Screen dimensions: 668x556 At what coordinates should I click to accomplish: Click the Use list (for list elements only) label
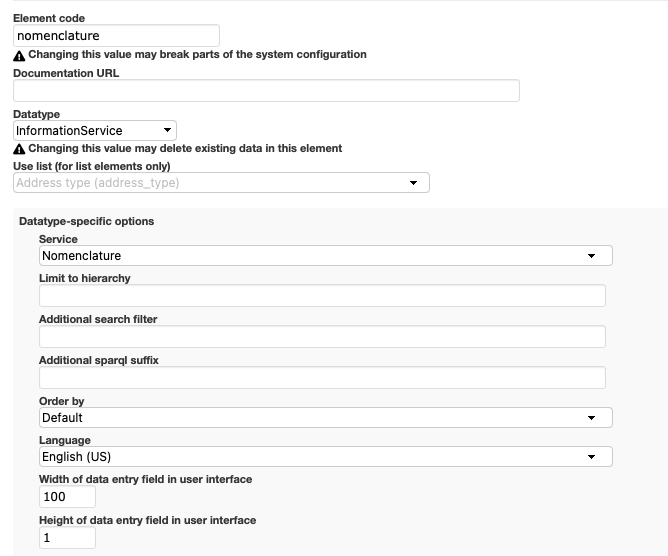tap(92, 166)
